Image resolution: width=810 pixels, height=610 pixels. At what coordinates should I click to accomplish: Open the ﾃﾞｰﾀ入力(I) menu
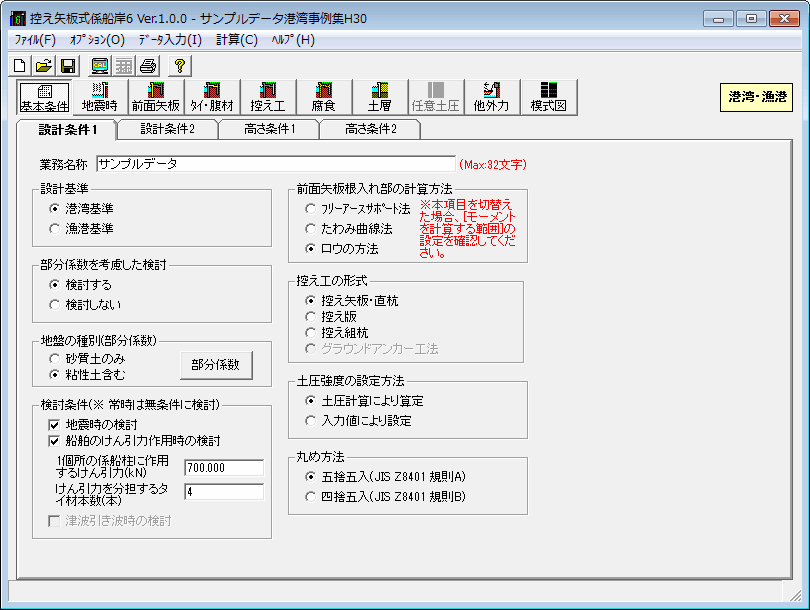point(170,40)
